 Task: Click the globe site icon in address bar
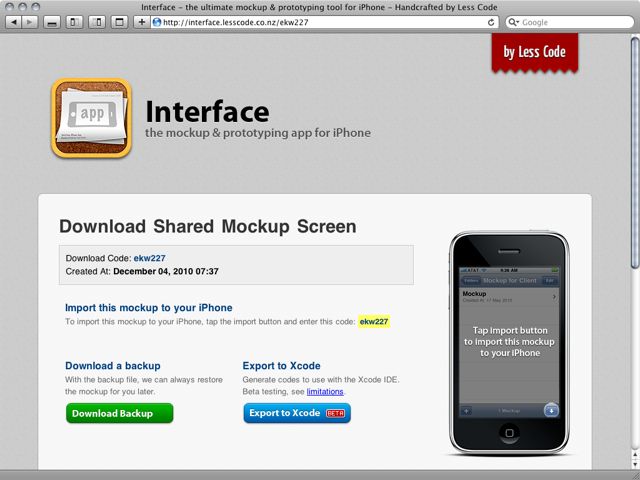coord(157,22)
